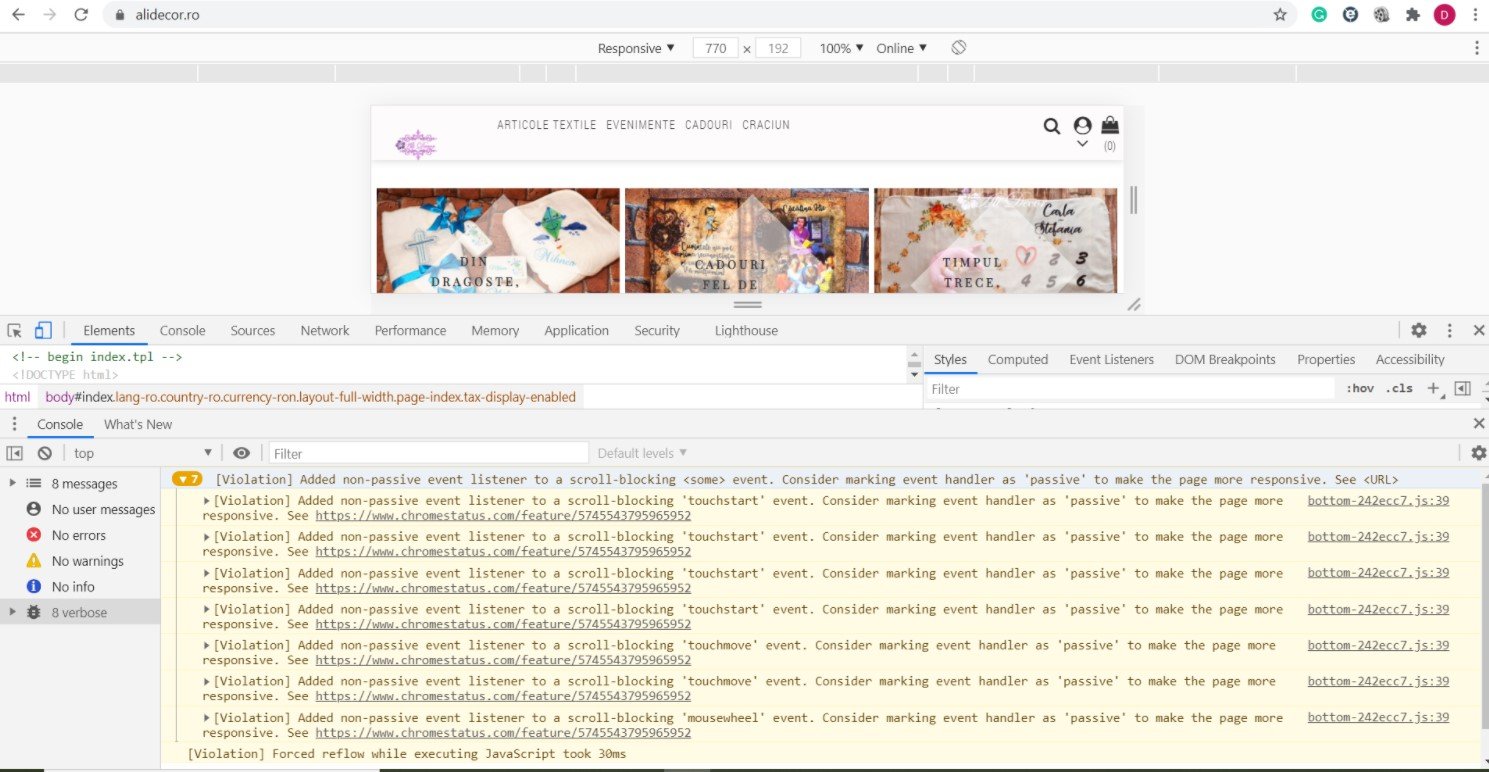Click CRACIUN menu link
1489x772 pixels.
(x=766, y=125)
